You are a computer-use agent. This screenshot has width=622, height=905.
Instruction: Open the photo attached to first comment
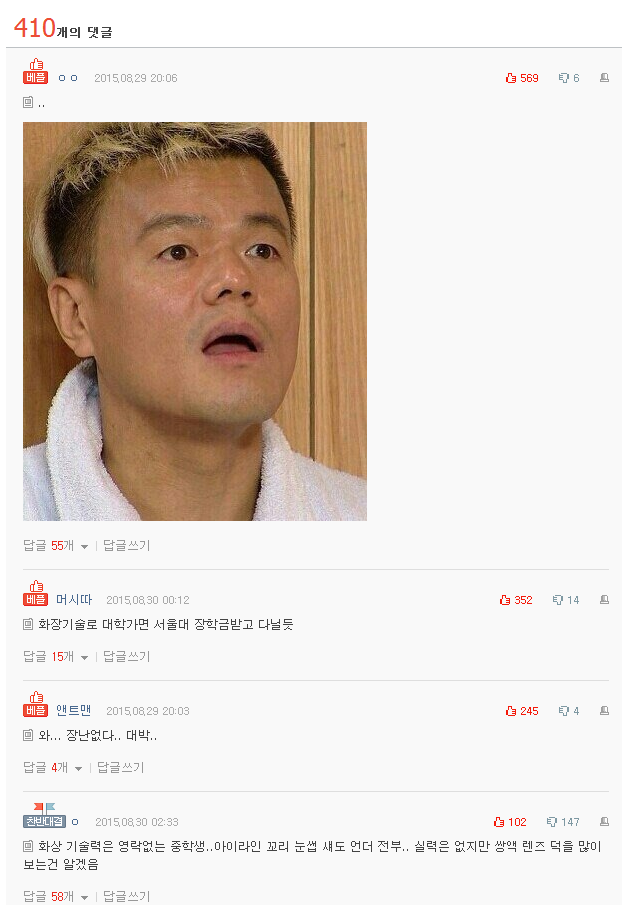195,321
